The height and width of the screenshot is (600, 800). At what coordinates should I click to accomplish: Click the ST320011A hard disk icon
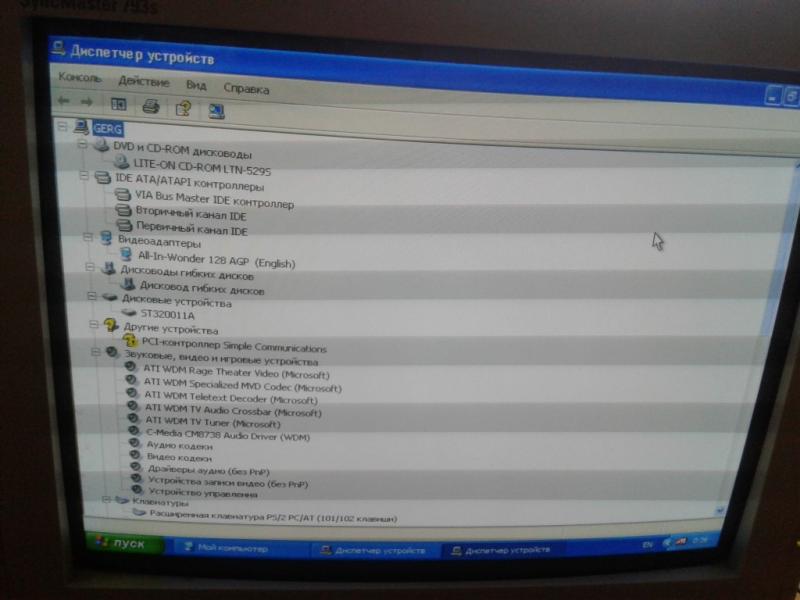[129, 312]
